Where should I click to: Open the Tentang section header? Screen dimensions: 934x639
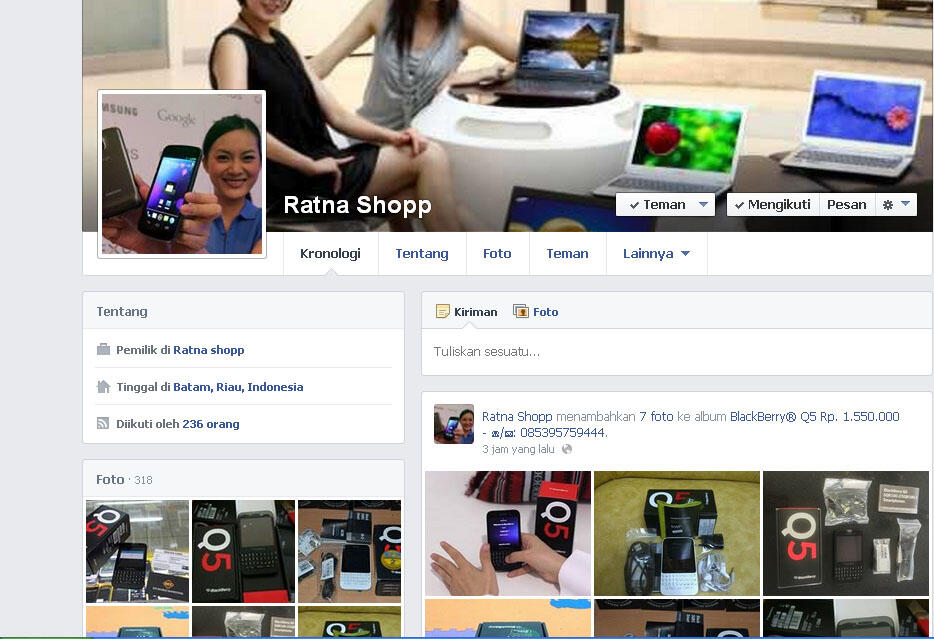[x=122, y=311]
